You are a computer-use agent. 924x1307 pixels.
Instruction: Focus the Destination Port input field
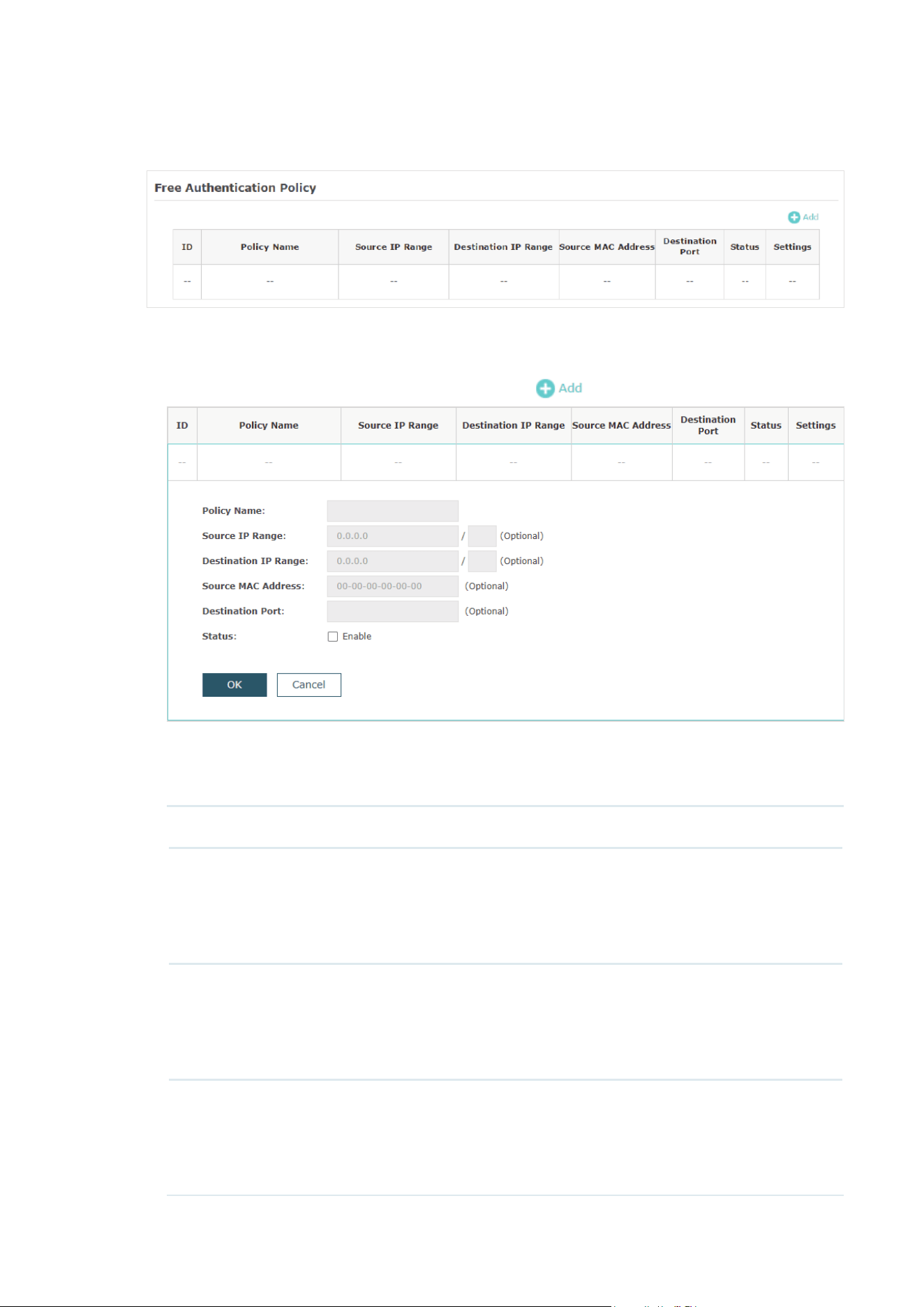point(392,611)
